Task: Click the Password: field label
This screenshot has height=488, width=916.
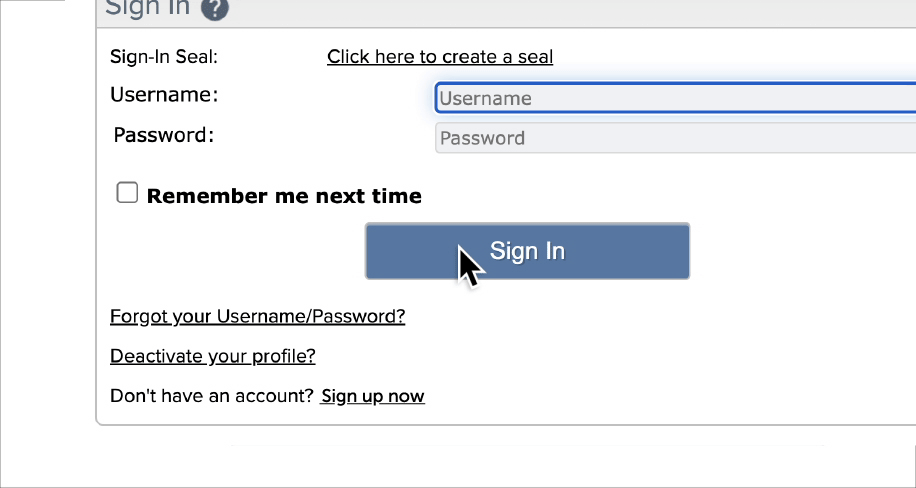Action: pos(164,135)
